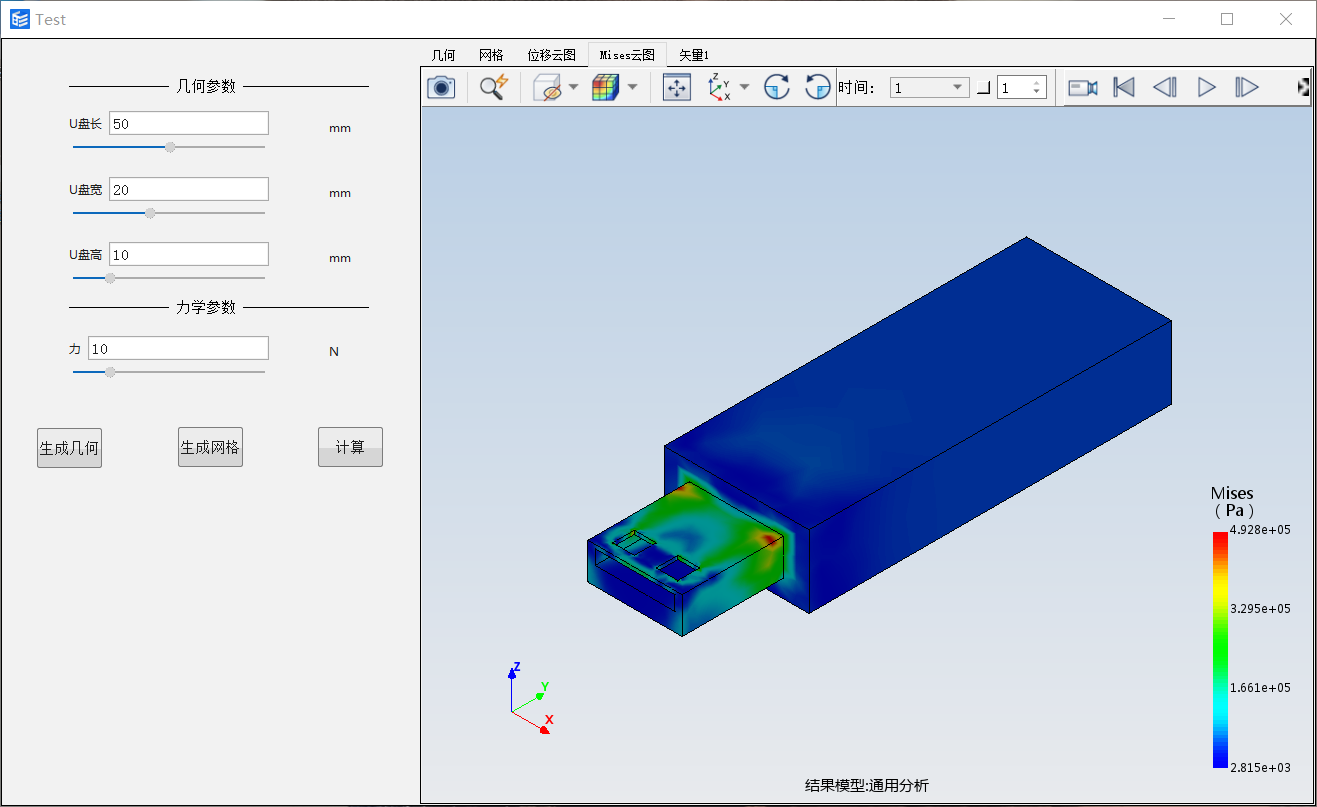Click the 力 force input field
This screenshot has height=807, width=1317.
(x=179, y=348)
